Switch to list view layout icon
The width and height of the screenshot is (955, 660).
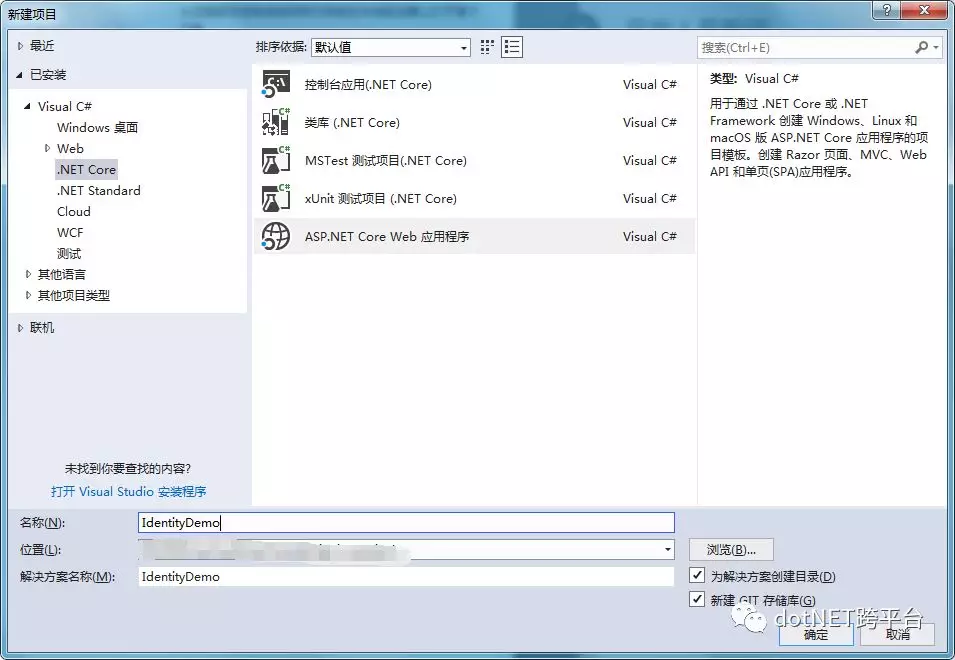pyautogui.click(x=512, y=47)
